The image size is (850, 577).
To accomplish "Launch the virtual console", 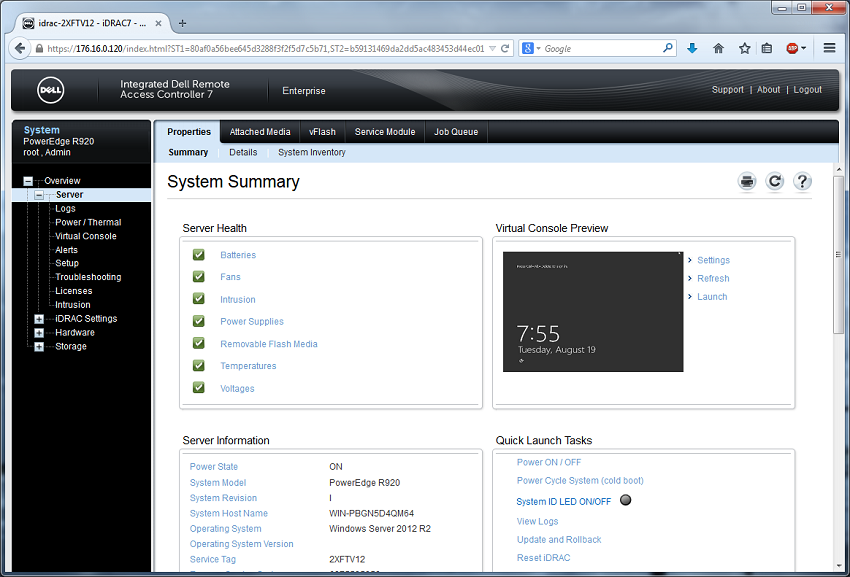I will [712, 297].
